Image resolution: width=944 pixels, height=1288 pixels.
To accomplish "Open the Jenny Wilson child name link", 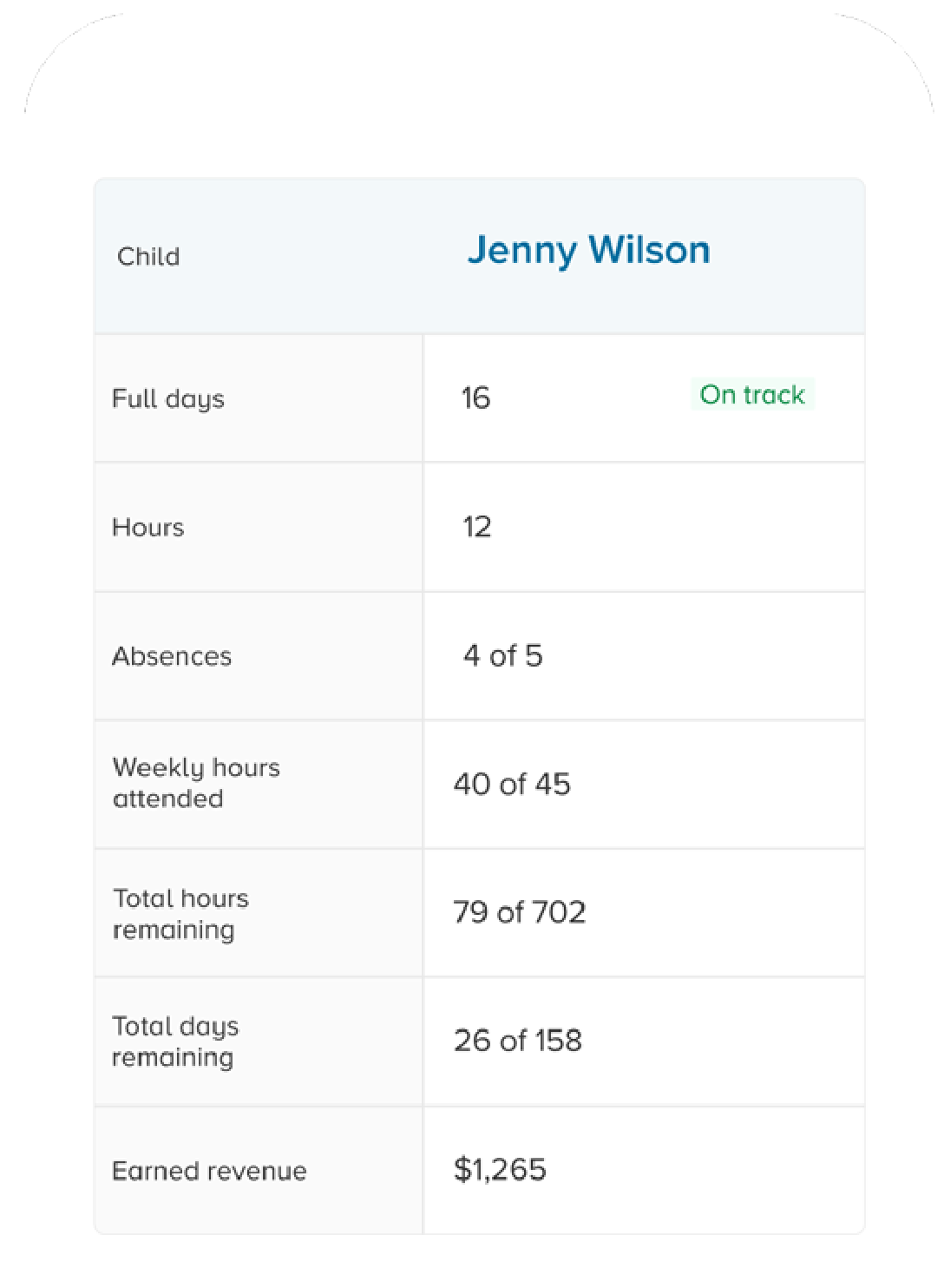I will 588,251.
